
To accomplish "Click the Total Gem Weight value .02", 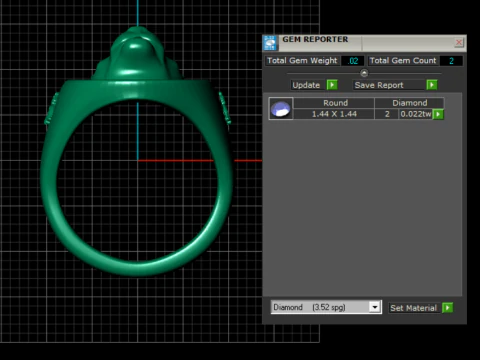I will (353, 61).
